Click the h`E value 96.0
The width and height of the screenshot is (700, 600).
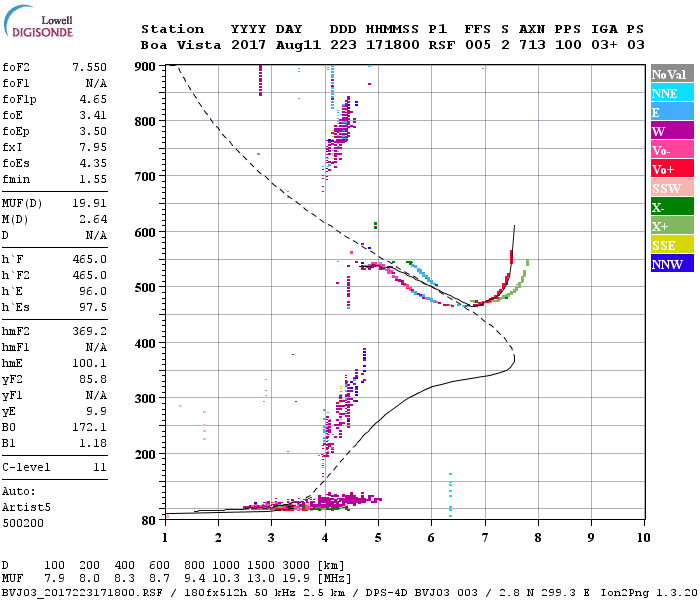pyautogui.click(x=93, y=292)
